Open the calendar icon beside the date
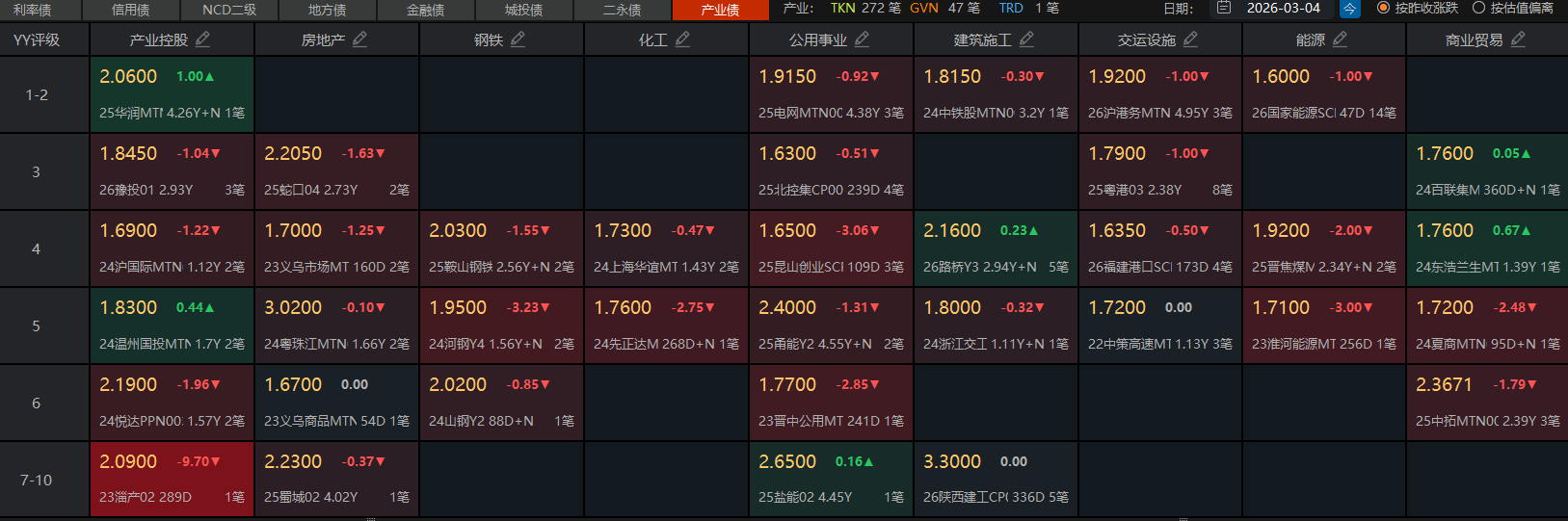The image size is (1568, 521). point(1224,8)
